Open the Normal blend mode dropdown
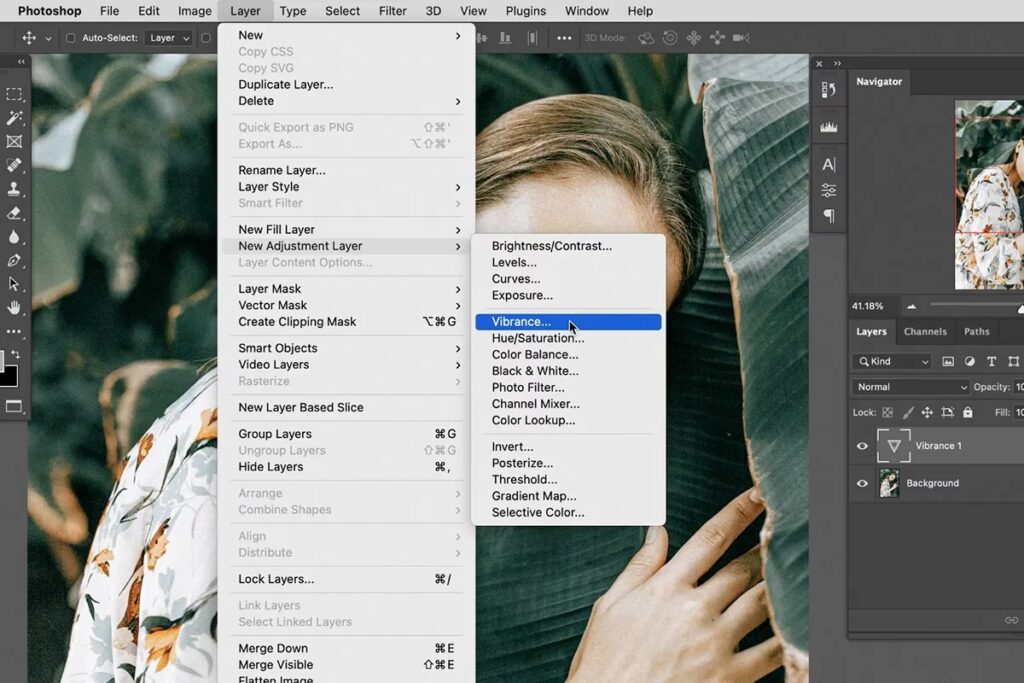This screenshot has height=683, width=1024. coord(910,387)
